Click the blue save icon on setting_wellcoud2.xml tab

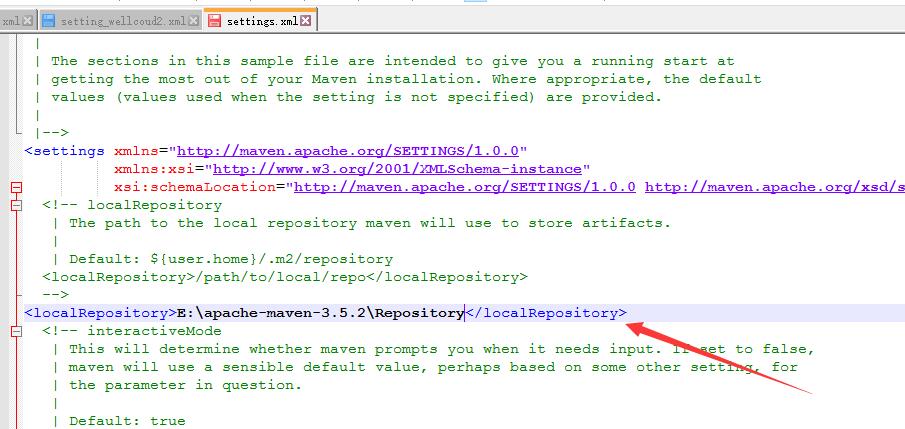pos(49,21)
